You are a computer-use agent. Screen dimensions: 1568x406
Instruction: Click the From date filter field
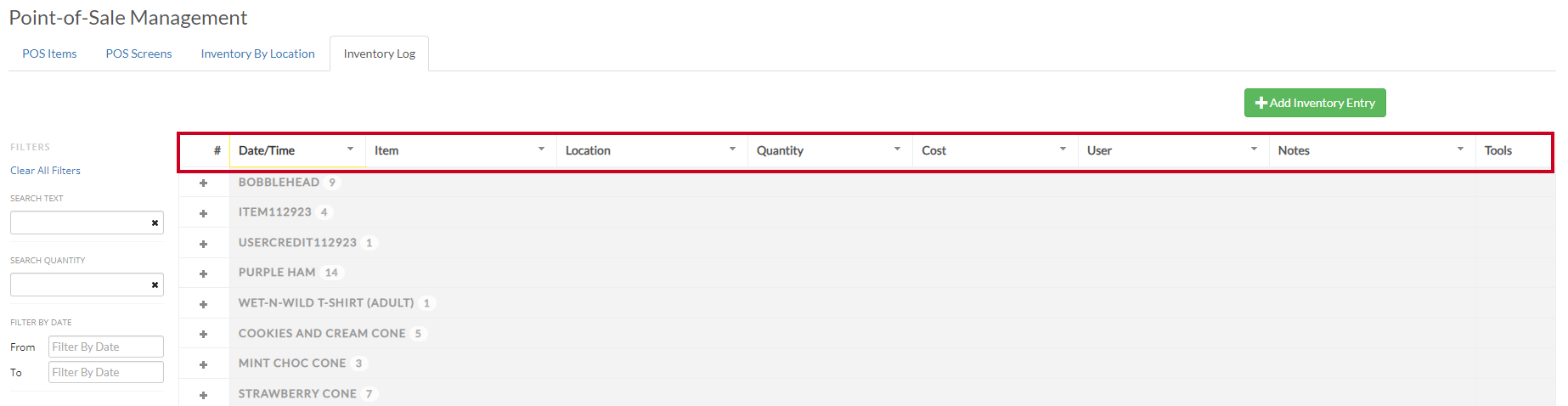(x=105, y=347)
